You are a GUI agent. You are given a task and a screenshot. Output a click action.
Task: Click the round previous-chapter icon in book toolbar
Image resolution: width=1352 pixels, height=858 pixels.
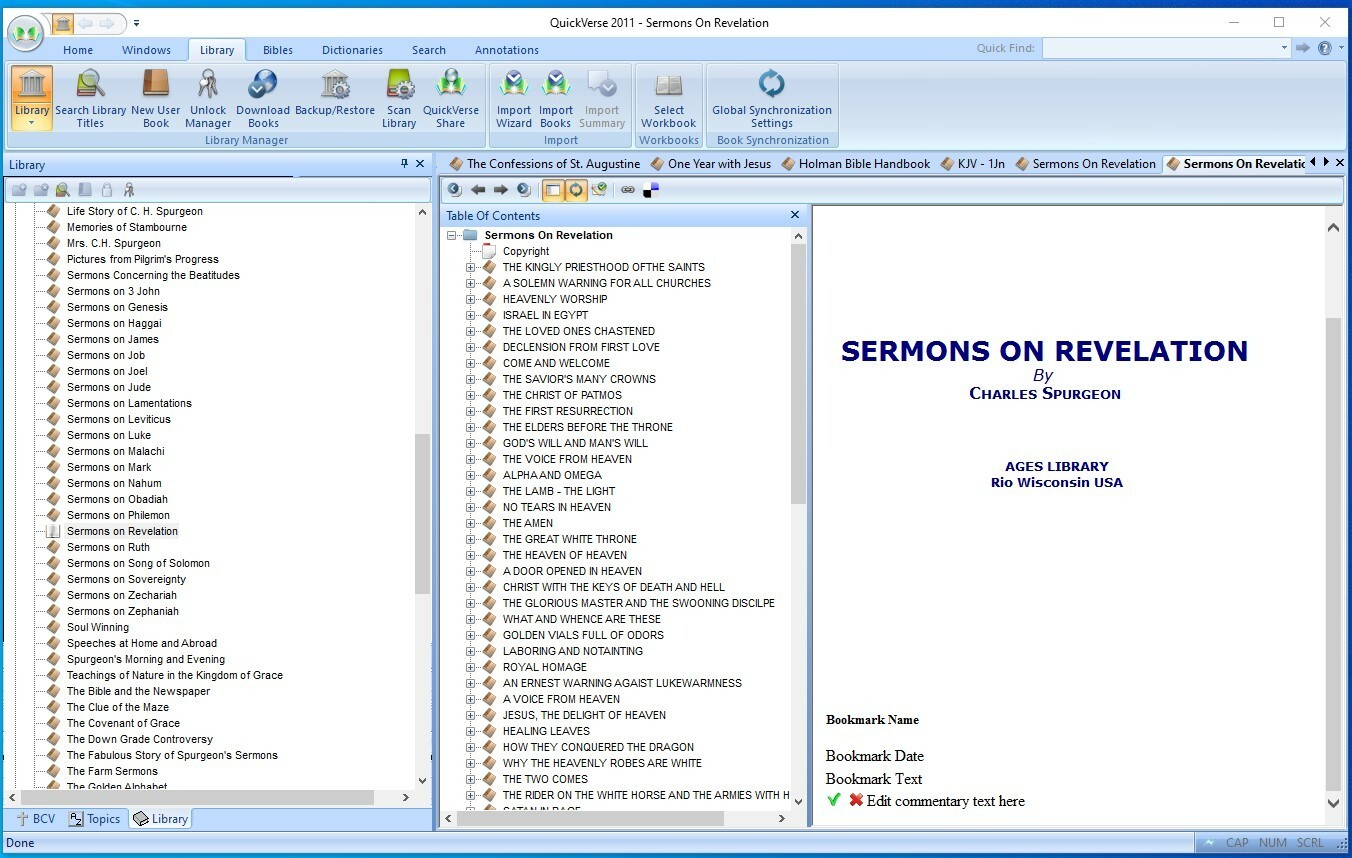454,189
